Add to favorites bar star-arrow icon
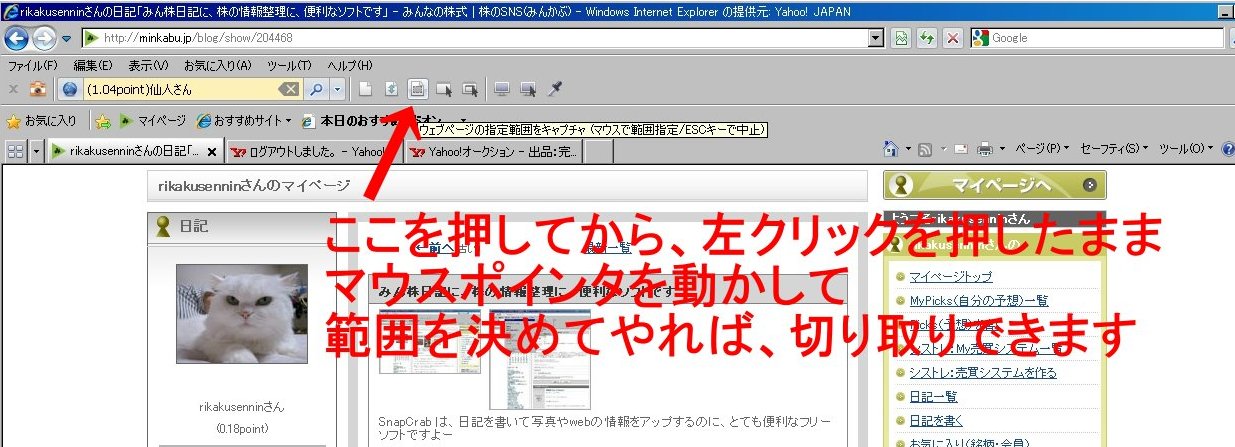The height and width of the screenshot is (447, 1235). point(103,121)
